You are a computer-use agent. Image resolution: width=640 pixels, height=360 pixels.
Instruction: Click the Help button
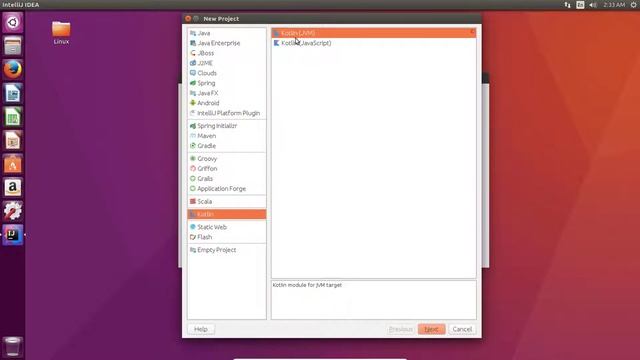[x=201, y=329]
